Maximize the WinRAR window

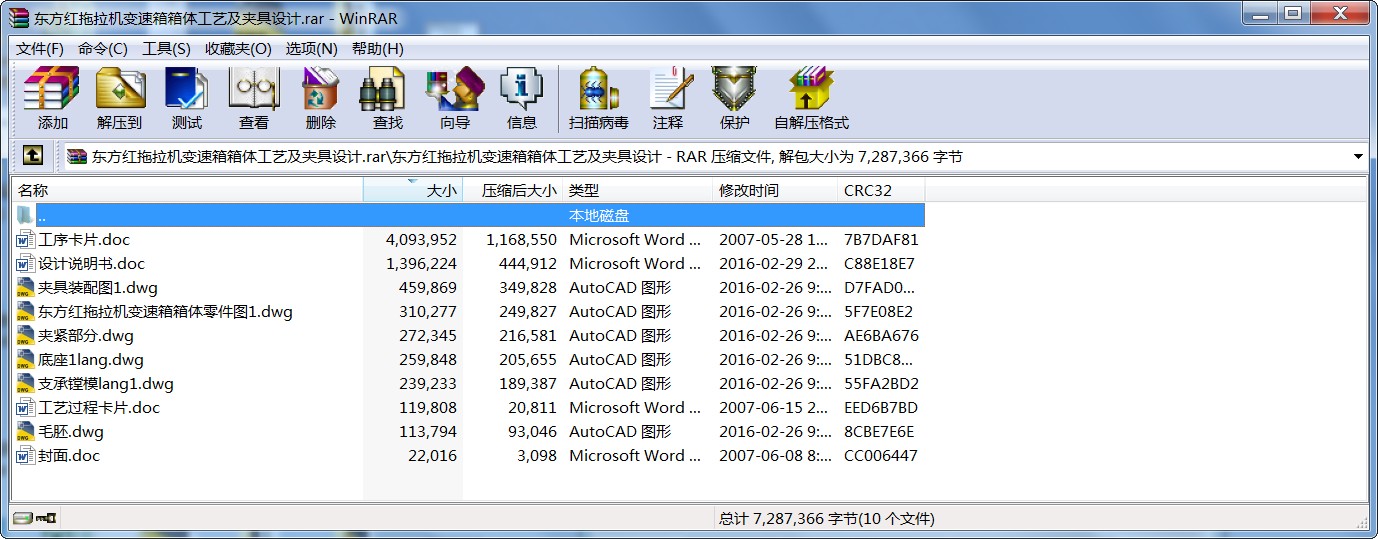coord(1292,13)
